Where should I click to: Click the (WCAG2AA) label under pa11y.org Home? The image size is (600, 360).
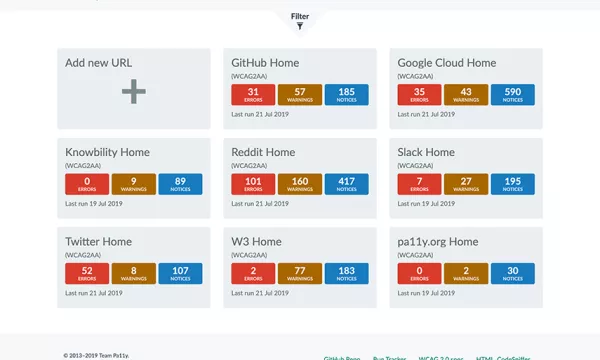(x=415, y=255)
